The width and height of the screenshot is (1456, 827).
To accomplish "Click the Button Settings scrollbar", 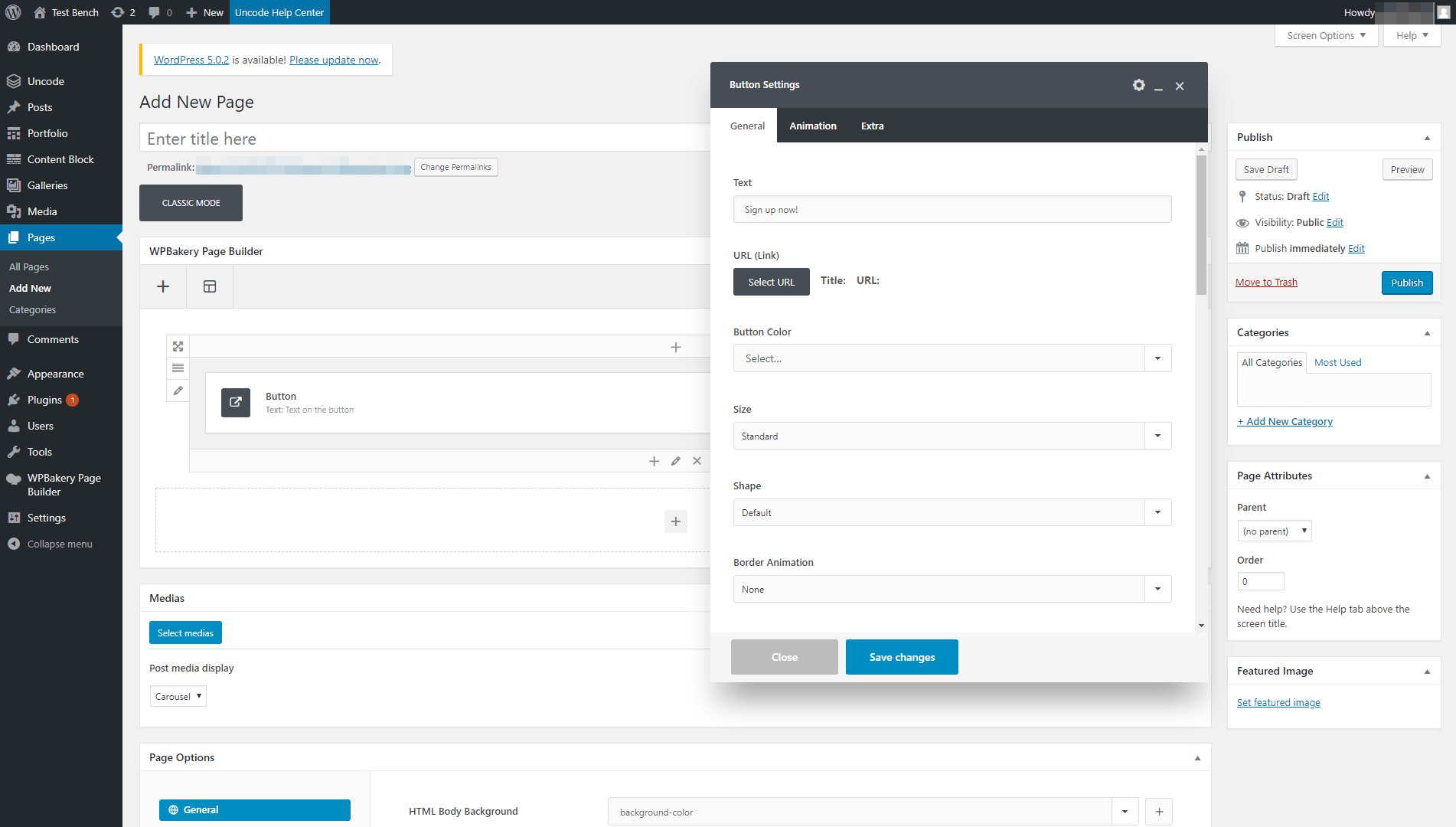I will coord(1201,225).
